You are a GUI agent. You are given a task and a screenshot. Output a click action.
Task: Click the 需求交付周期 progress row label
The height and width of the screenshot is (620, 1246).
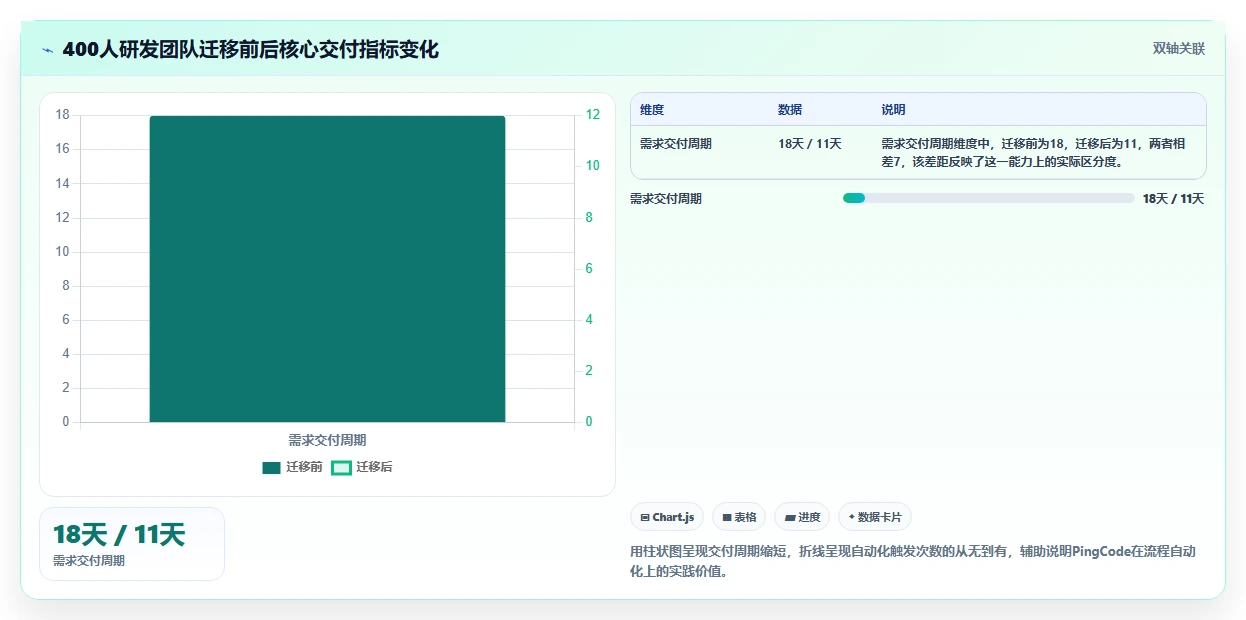pos(666,199)
